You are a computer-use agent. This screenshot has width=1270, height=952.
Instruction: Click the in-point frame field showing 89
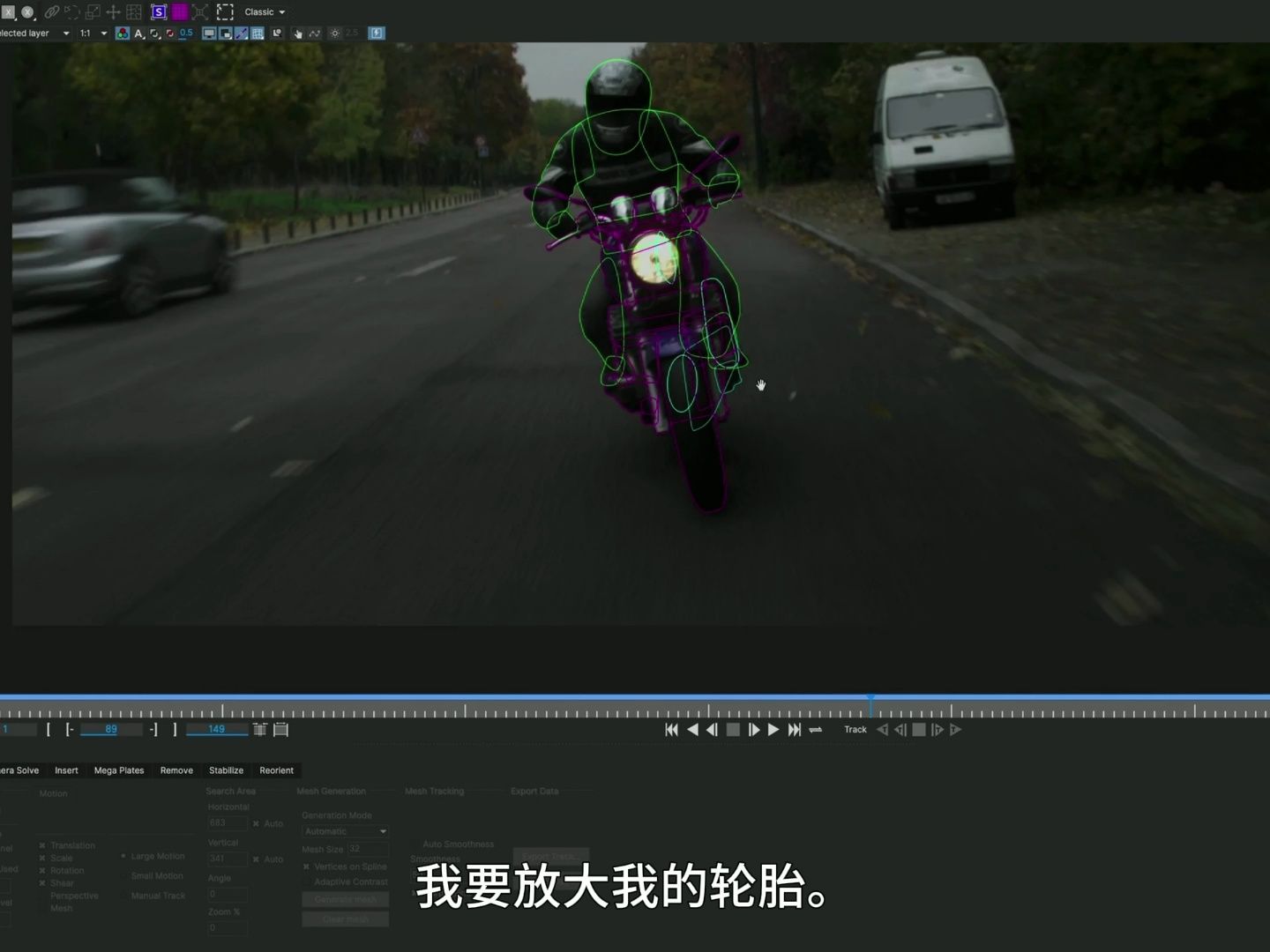pyautogui.click(x=111, y=729)
